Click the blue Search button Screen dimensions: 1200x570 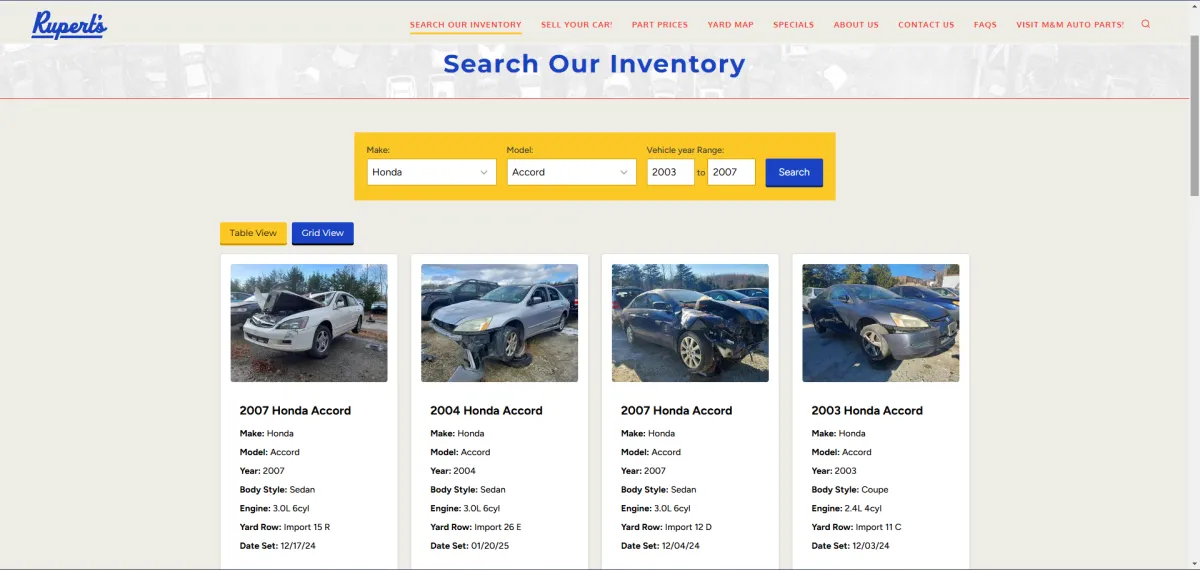click(794, 172)
